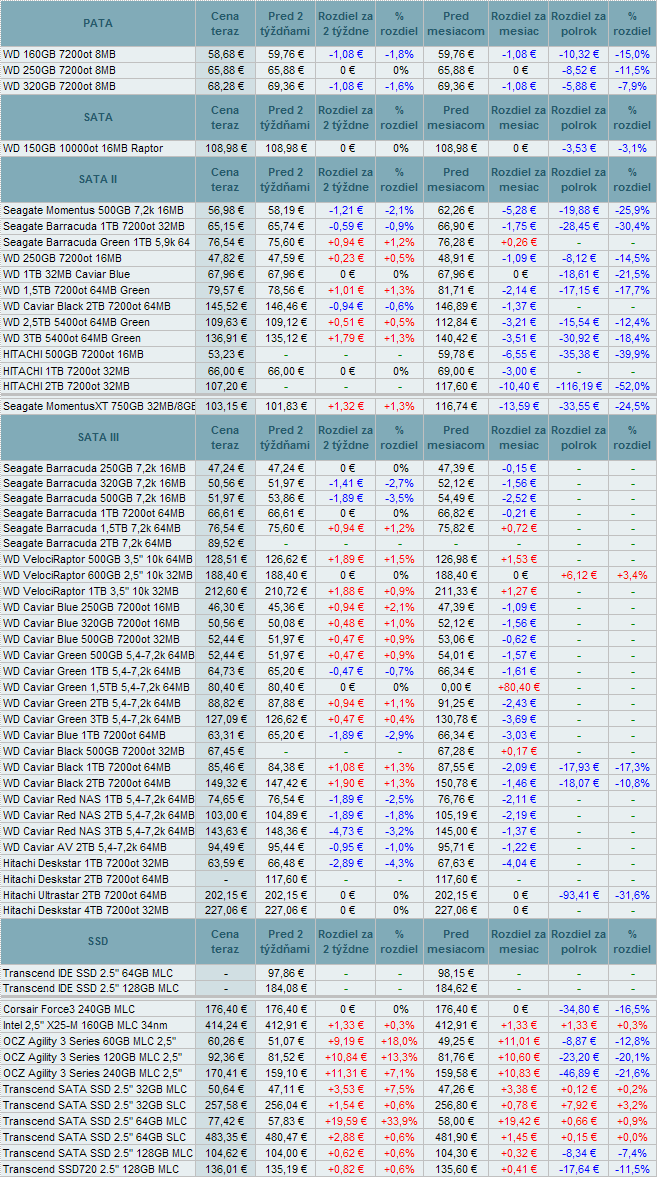Select Transcend SSD720 2.5" 128GB MLC row name
The height and width of the screenshot is (1177, 657).
[x=91, y=1168]
